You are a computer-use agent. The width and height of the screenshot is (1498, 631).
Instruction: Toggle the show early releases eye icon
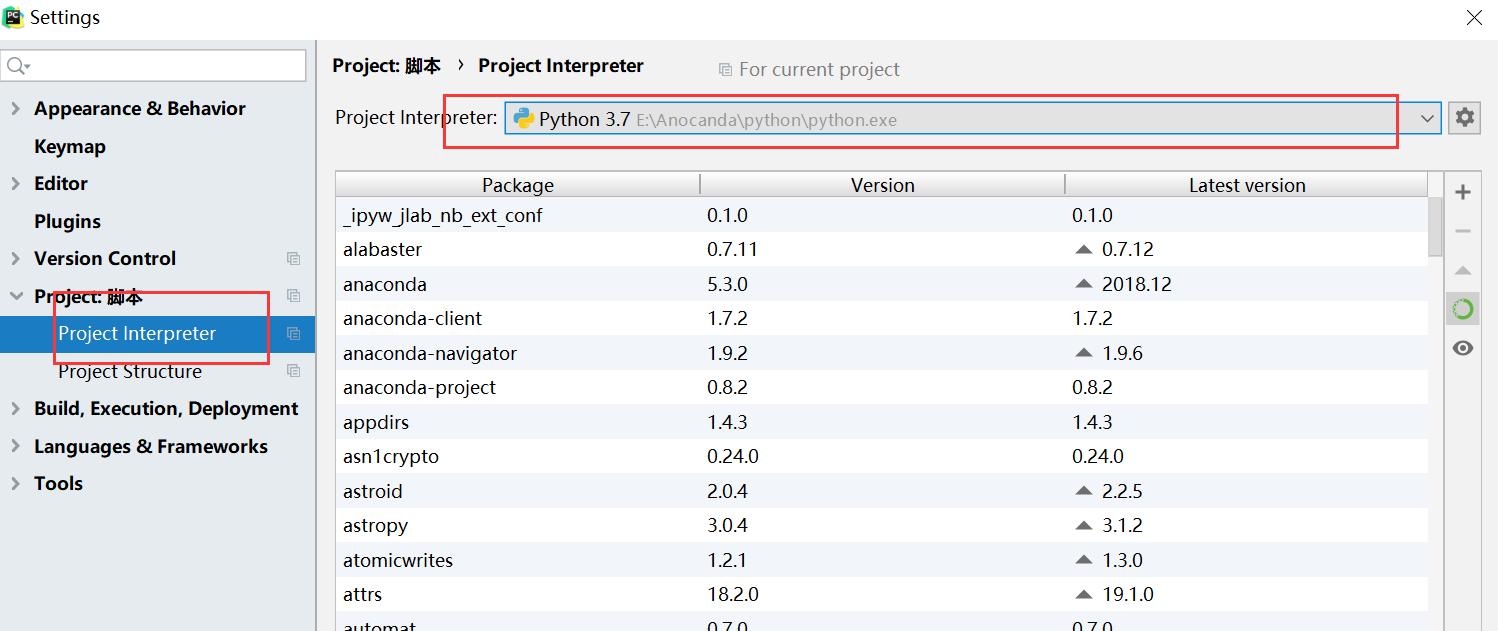(1463, 348)
